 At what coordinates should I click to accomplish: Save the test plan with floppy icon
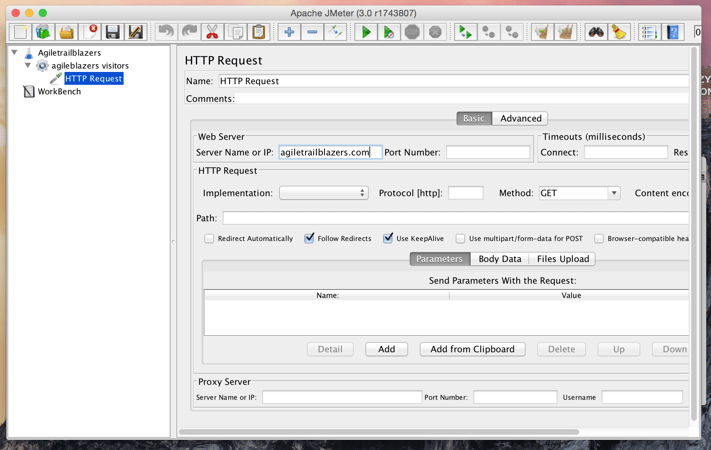point(112,32)
